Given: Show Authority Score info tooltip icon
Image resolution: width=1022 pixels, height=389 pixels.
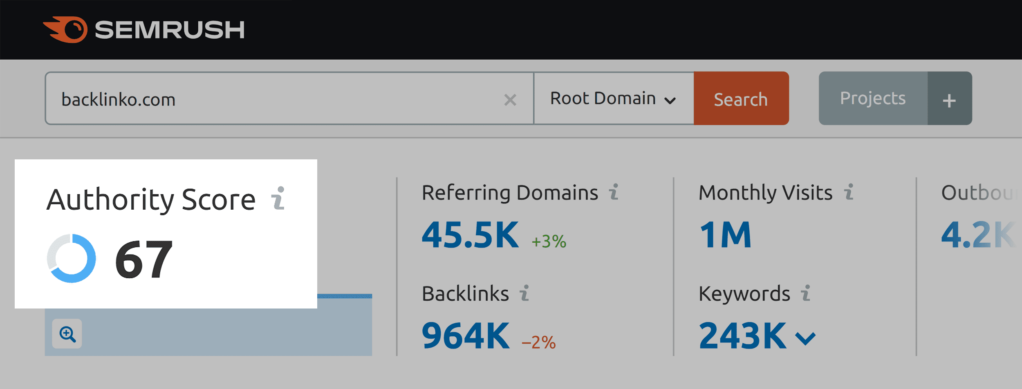Looking at the screenshot, I should [x=278, y=199].
